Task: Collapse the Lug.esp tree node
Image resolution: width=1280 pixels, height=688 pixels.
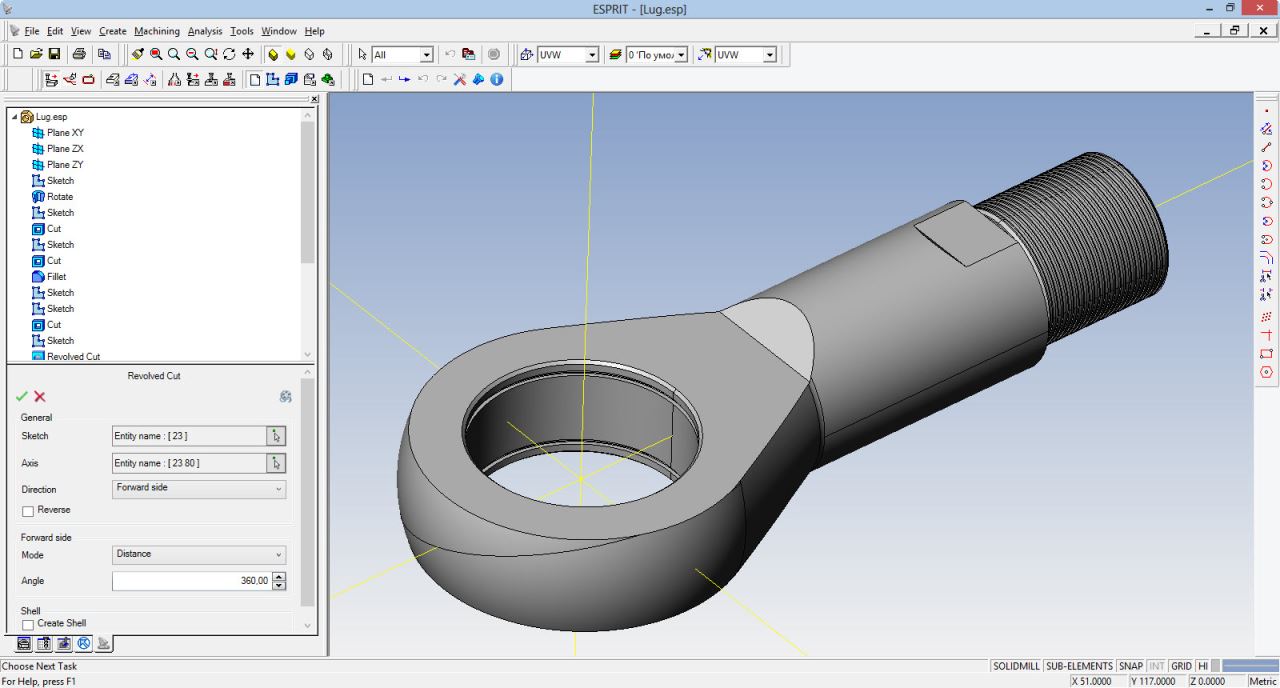Action: [x=14, y=117]
